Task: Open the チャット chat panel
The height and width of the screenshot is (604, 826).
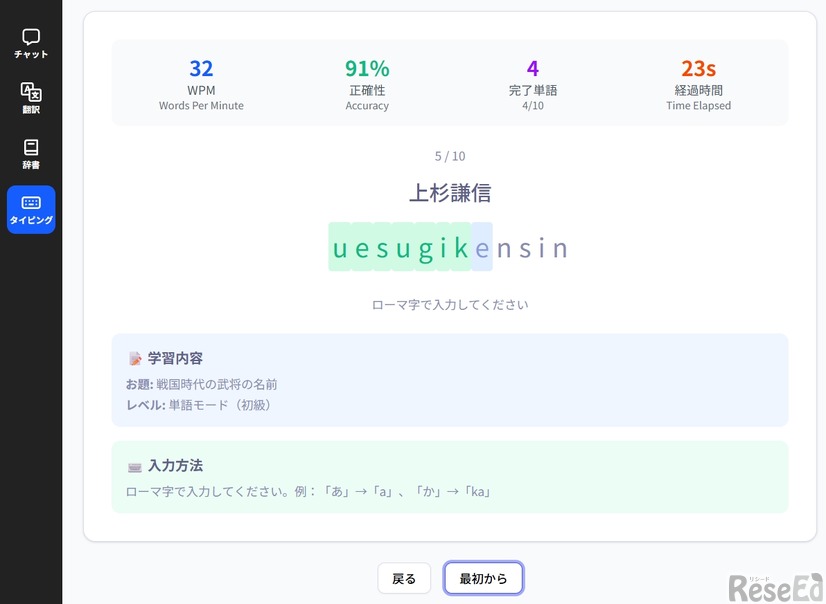Action: coord(31,42)
